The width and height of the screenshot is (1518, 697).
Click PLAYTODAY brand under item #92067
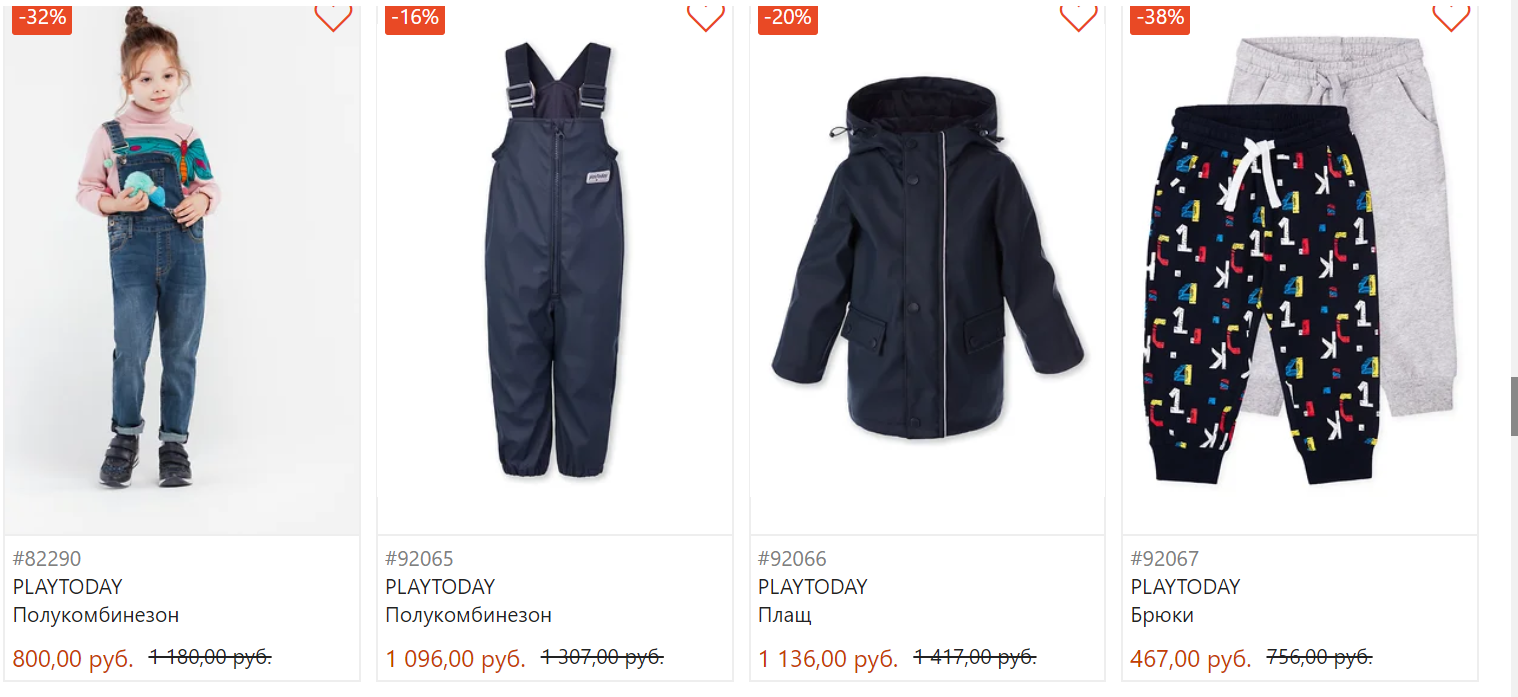pyautogui.click(x=1185, y=587)
